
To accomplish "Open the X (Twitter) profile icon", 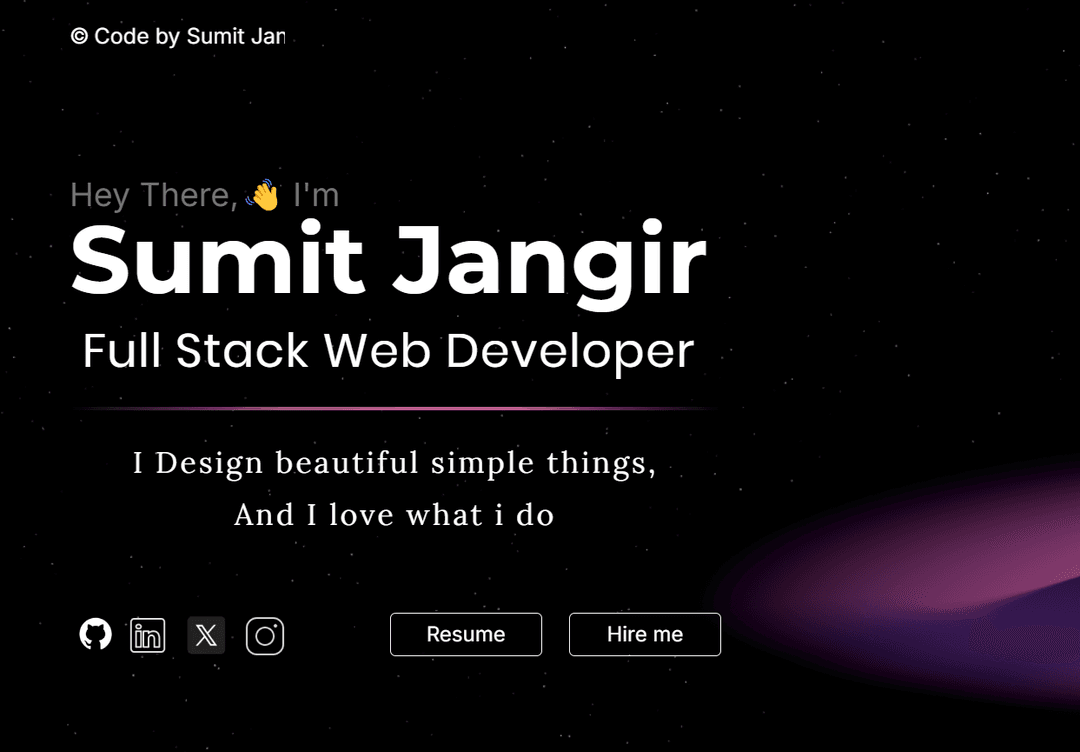I will 206,635.
